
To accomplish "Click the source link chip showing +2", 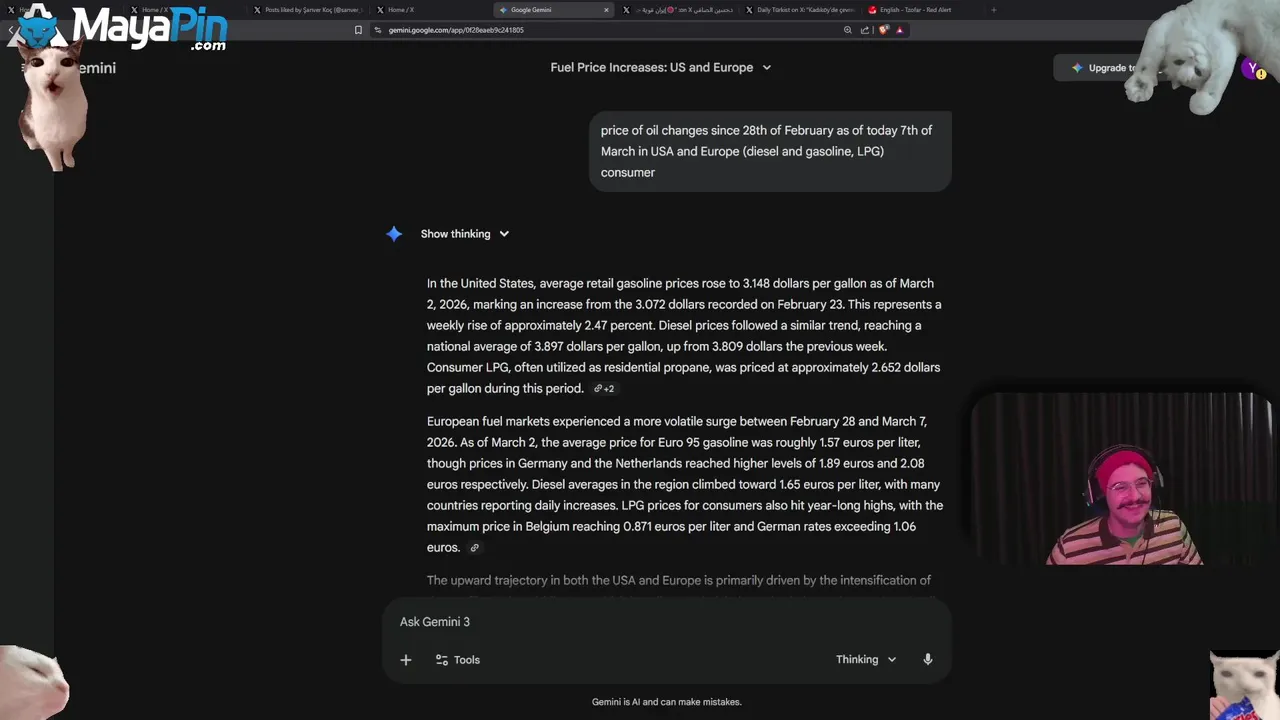I will 604,389.
